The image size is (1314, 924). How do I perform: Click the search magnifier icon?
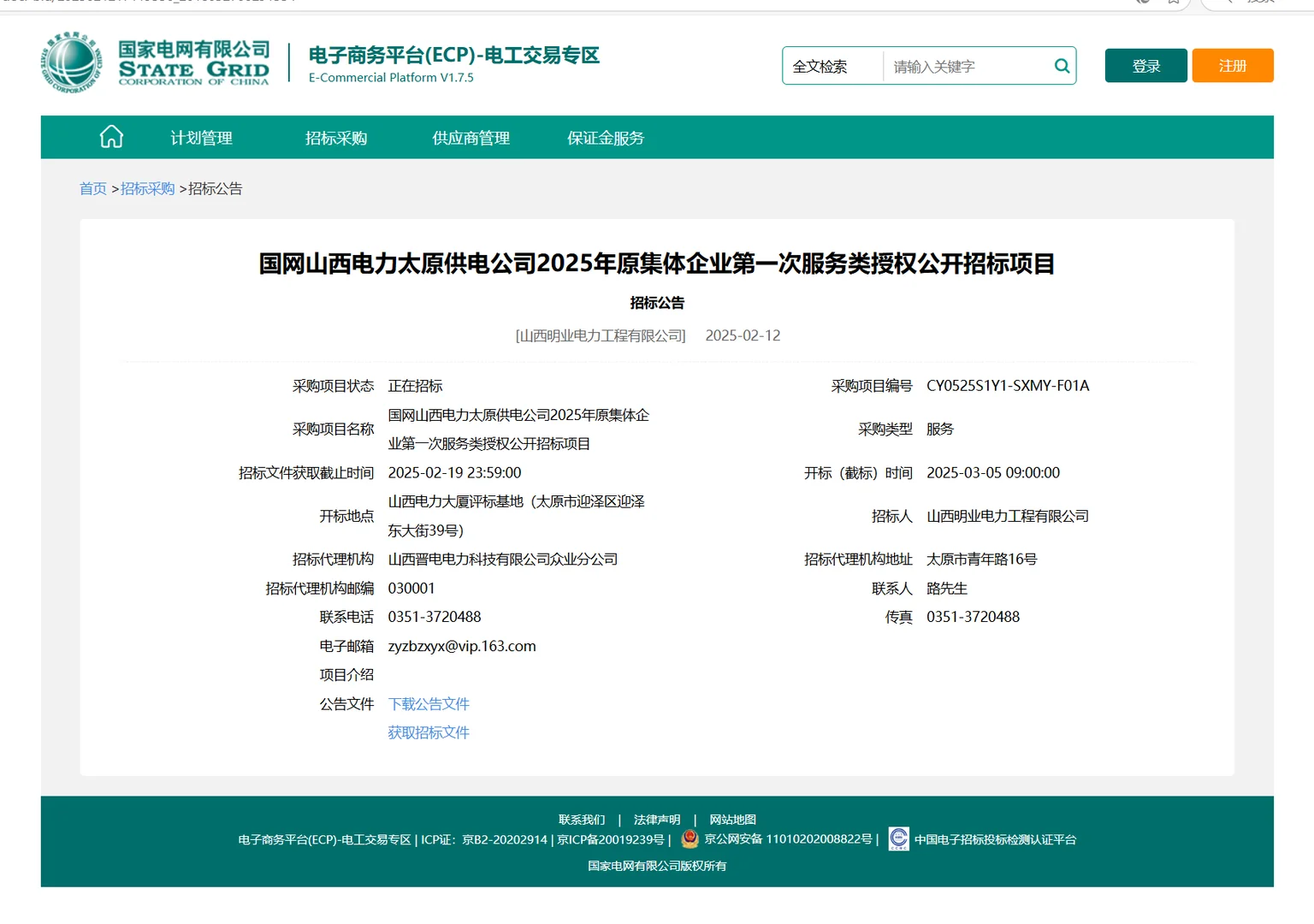(1061, 65)
